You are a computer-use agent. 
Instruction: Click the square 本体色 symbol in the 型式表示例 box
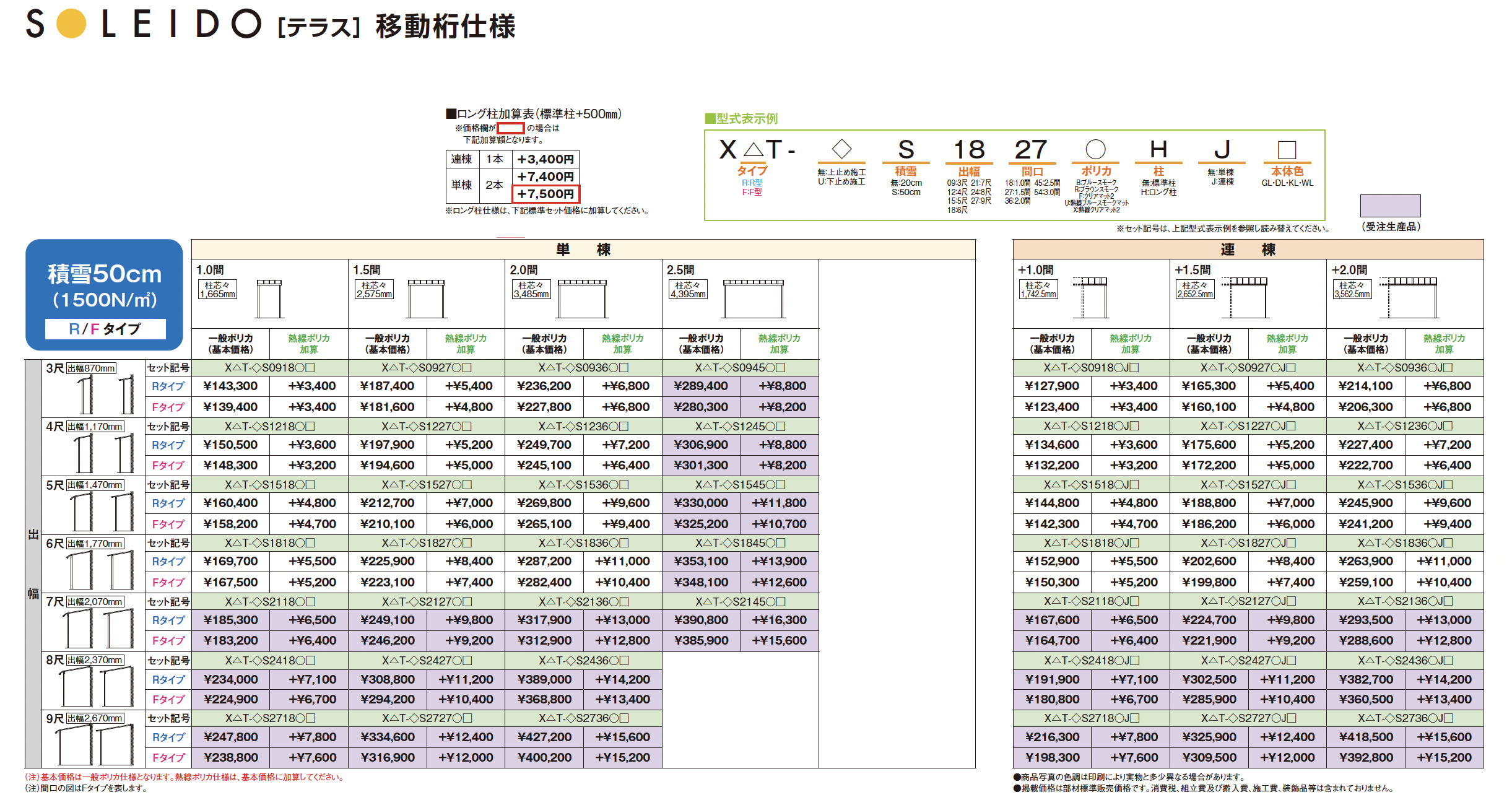(x=1287, y=150)
